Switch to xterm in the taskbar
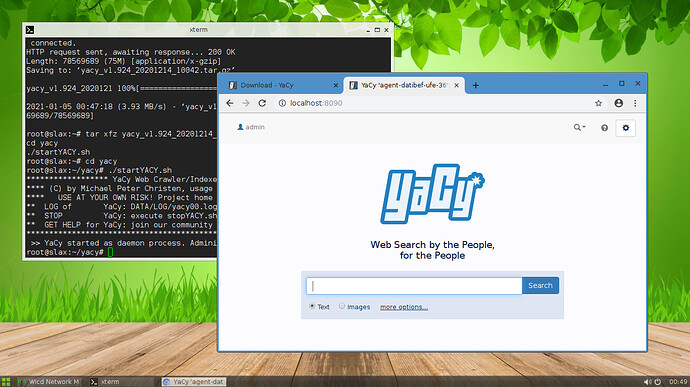 (x=121, y=382)
